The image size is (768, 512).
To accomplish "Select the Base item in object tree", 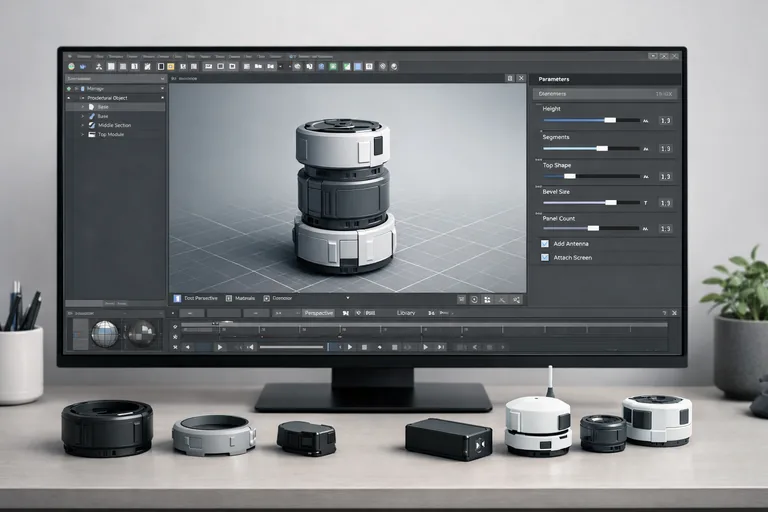I will tap(103, 116).
